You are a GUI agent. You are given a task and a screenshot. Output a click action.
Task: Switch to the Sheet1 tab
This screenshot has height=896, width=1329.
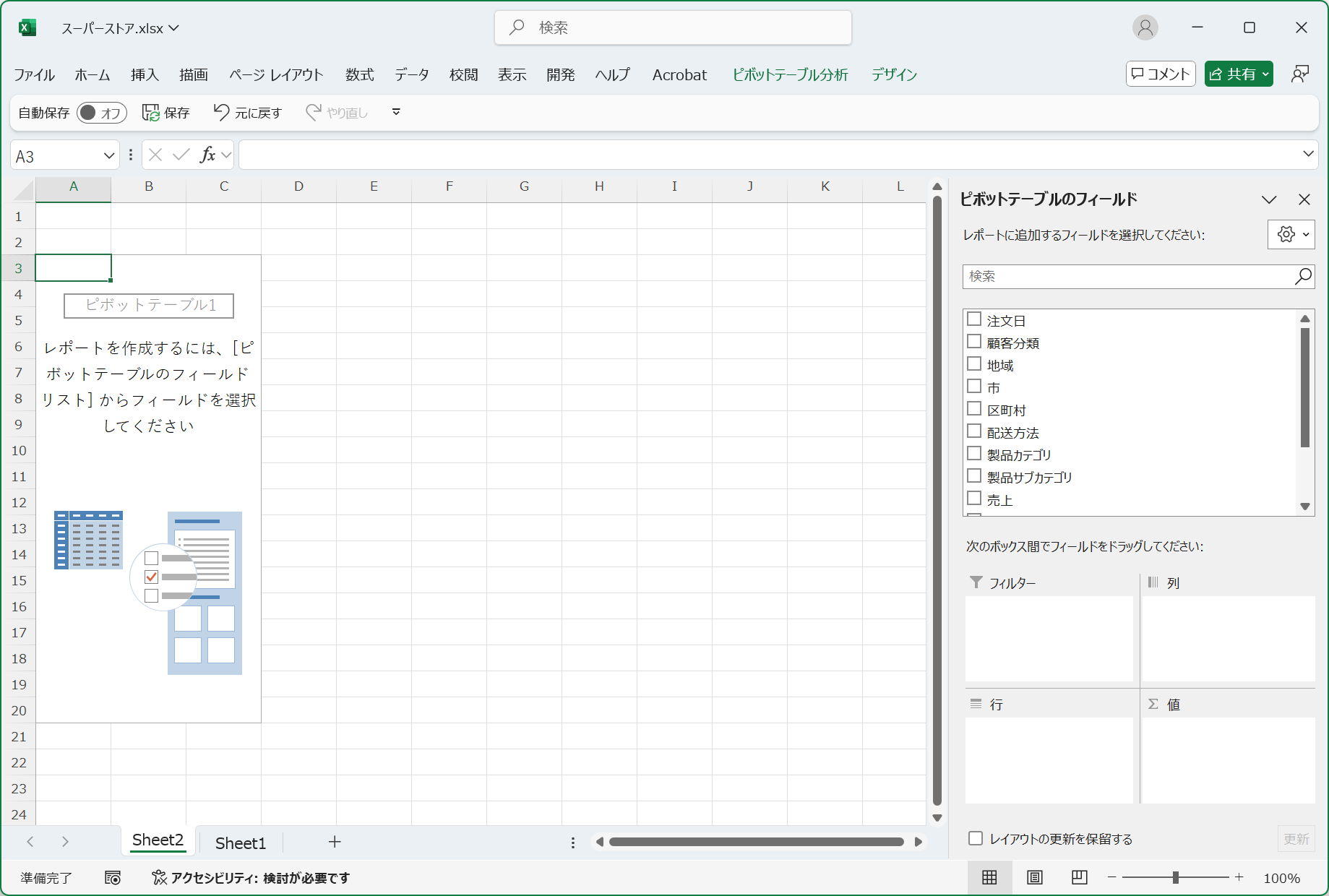click(241, 843)
